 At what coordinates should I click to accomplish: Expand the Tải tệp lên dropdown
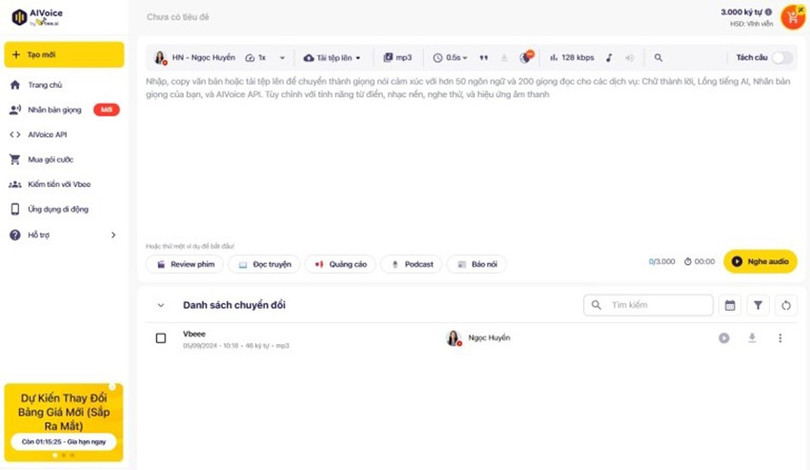point(332,58)
